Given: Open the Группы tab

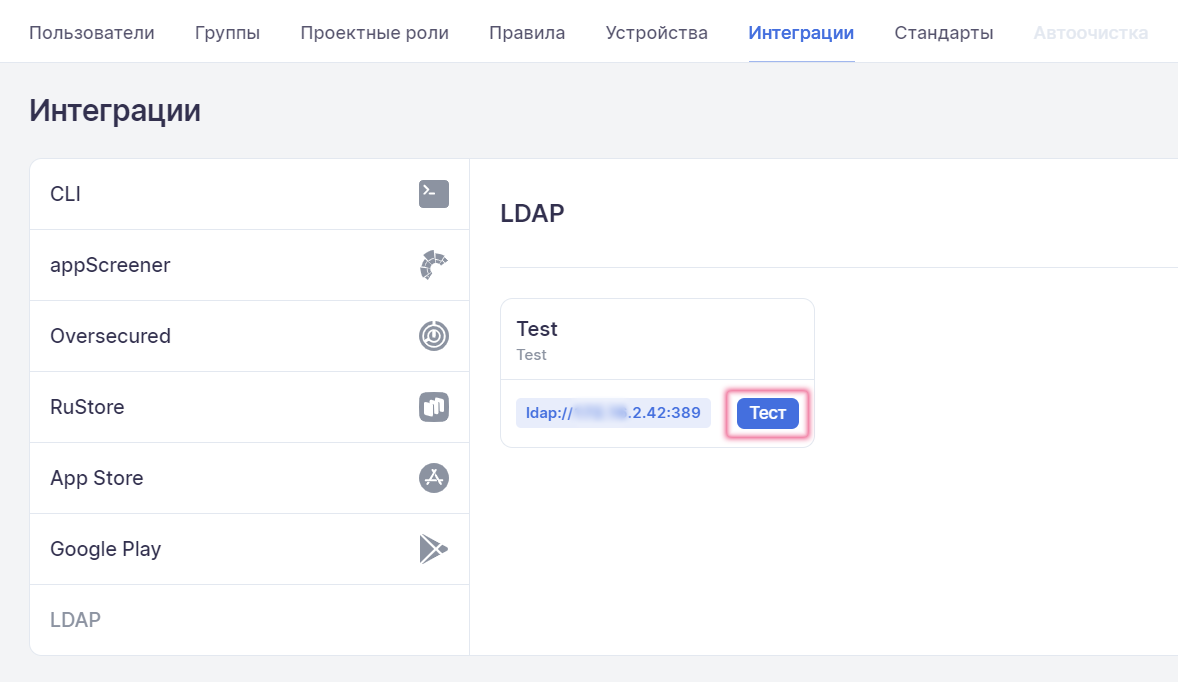Looking at the screenshot, I should tap(227, 33).
